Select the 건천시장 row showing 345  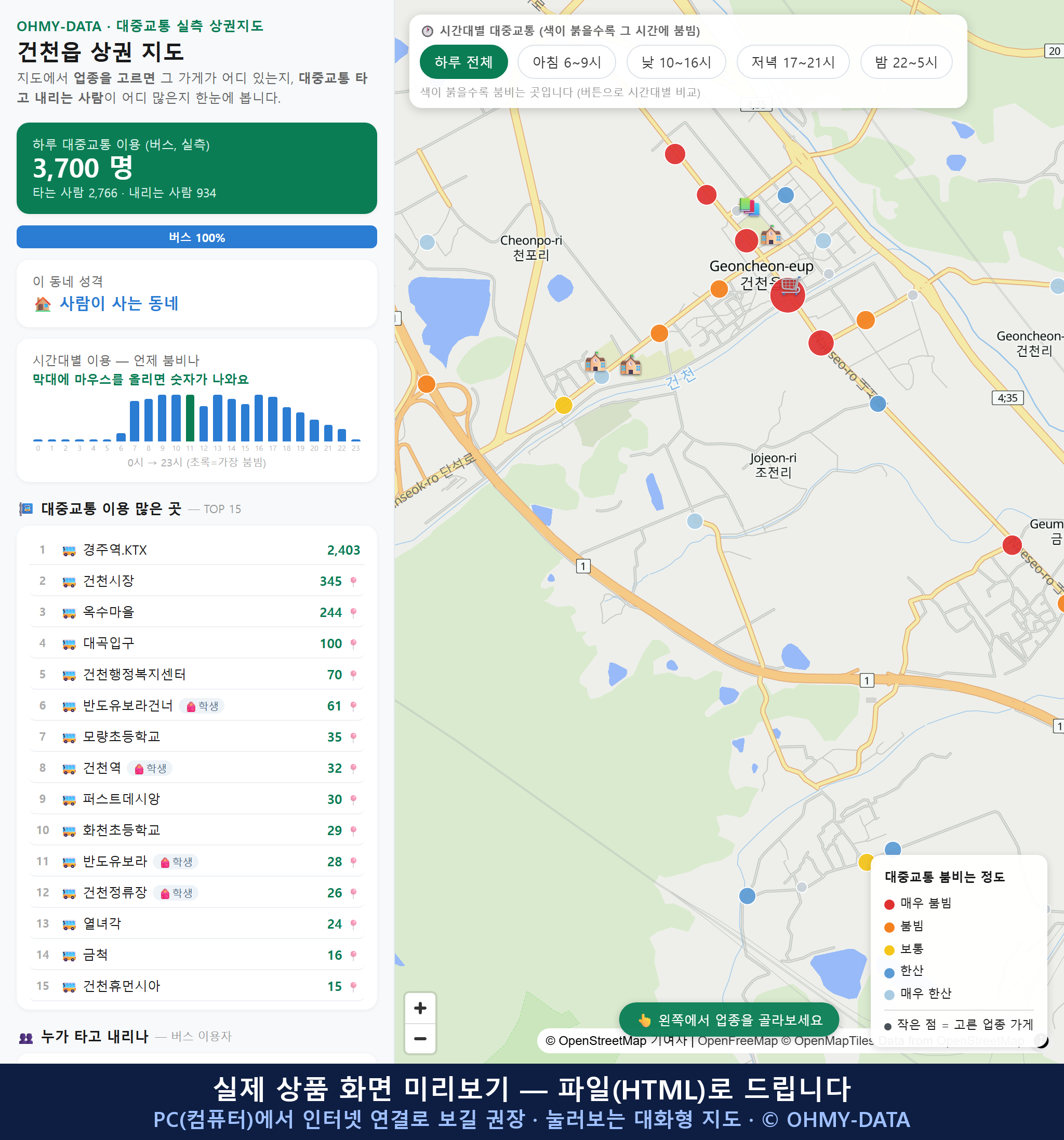197,581
